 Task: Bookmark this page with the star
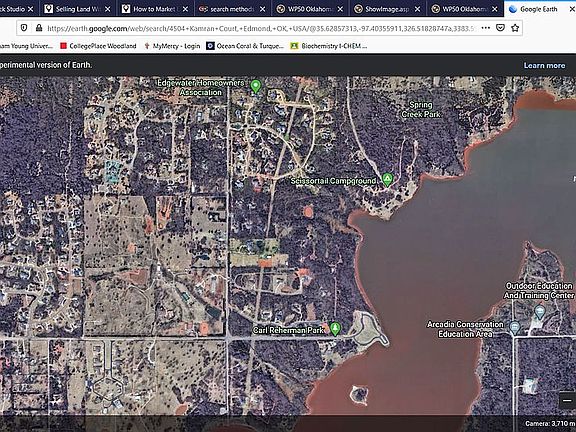515,28
